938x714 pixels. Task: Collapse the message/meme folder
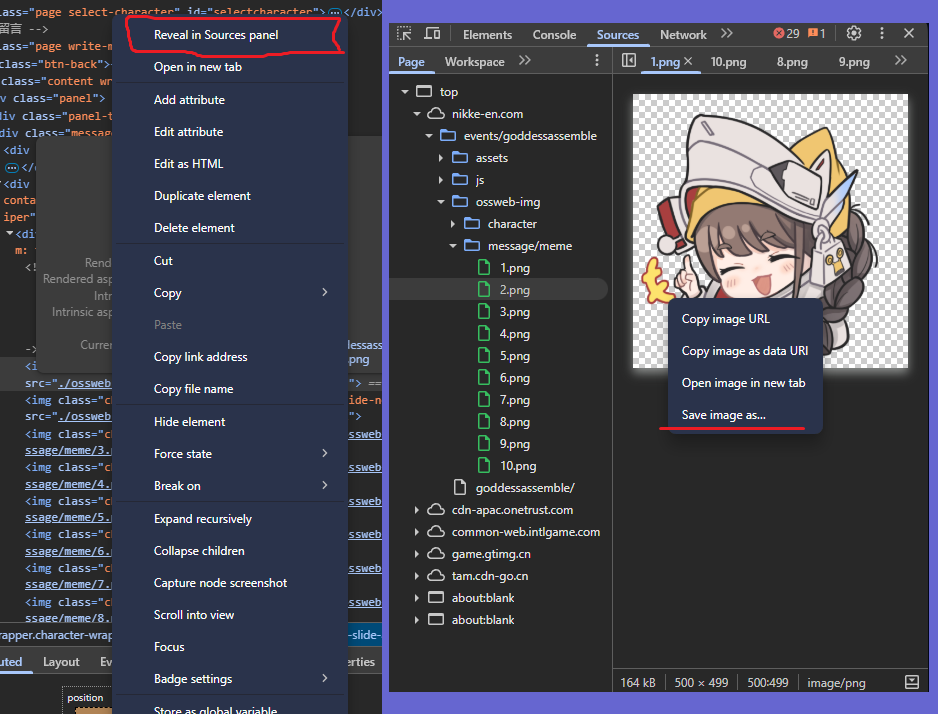(x=453, y=246)
